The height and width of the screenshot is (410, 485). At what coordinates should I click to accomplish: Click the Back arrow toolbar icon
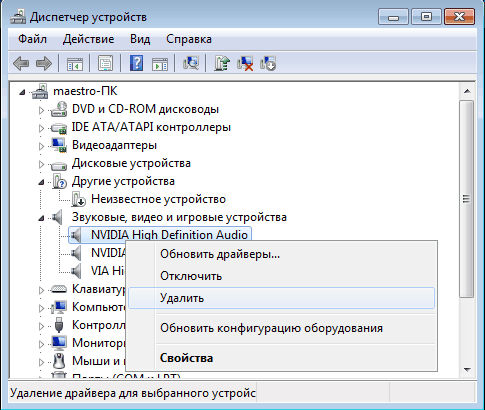coord(21,63)
